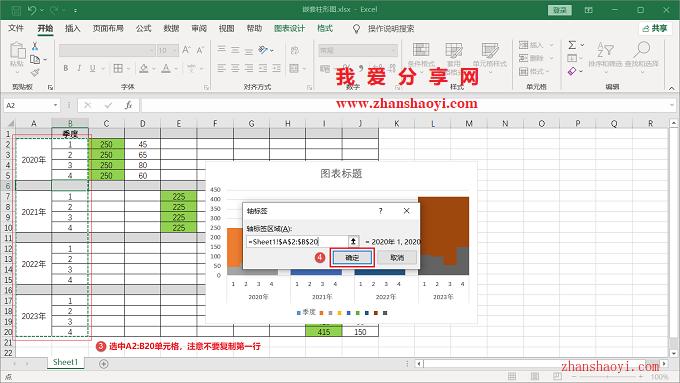Click the Conditional Formatting icon
Image resolution: width=680 pixels, height=383 pixels.
tap(421, 50)
